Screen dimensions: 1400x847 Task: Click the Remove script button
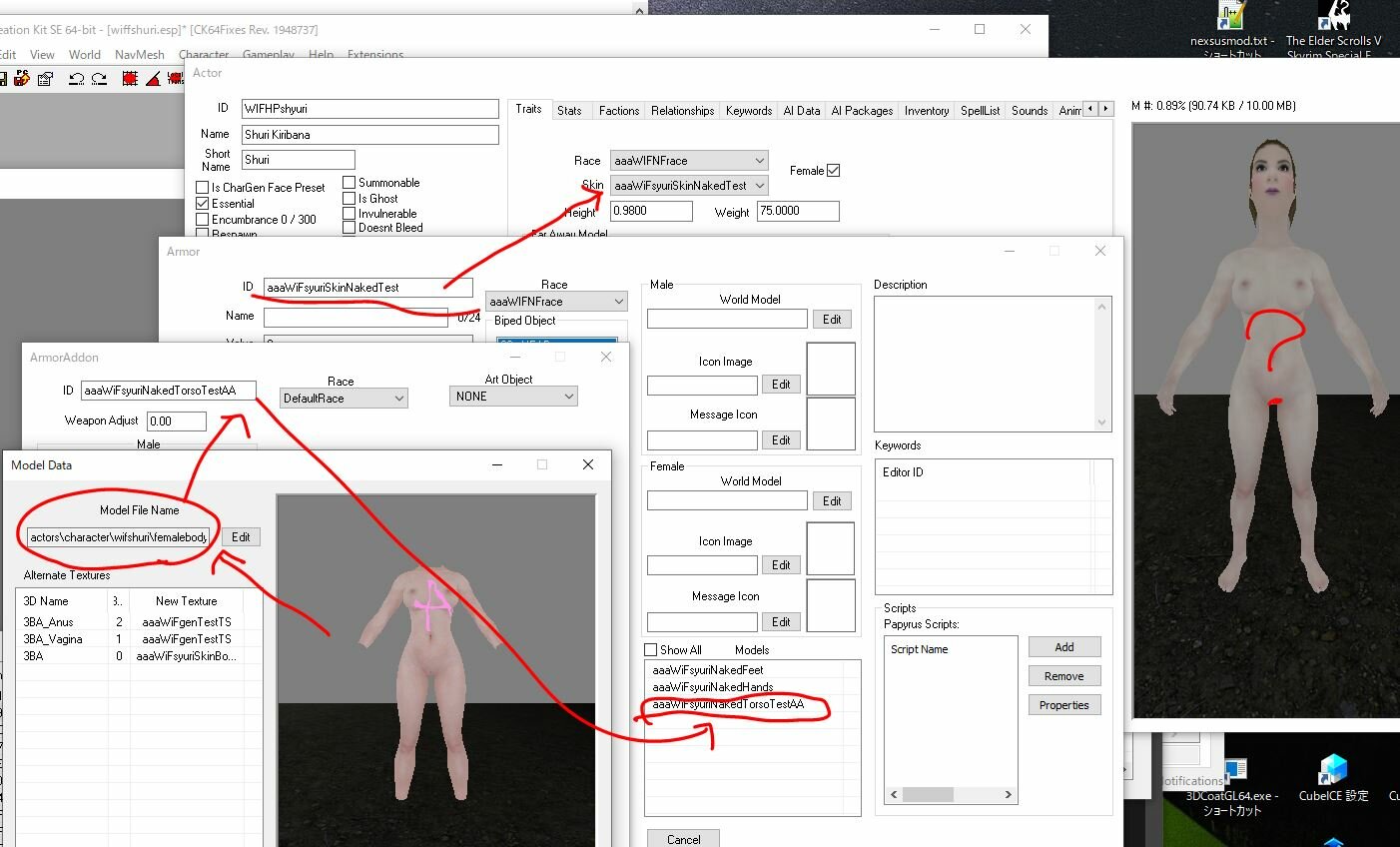[1064, 676]
